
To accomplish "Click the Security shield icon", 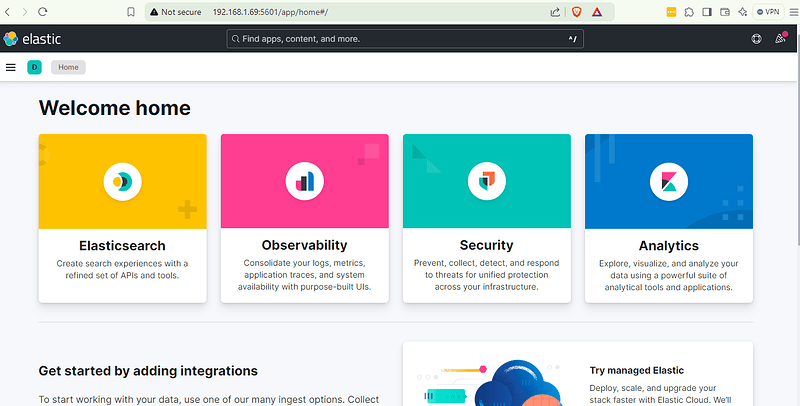I will [x=487, y=182].
